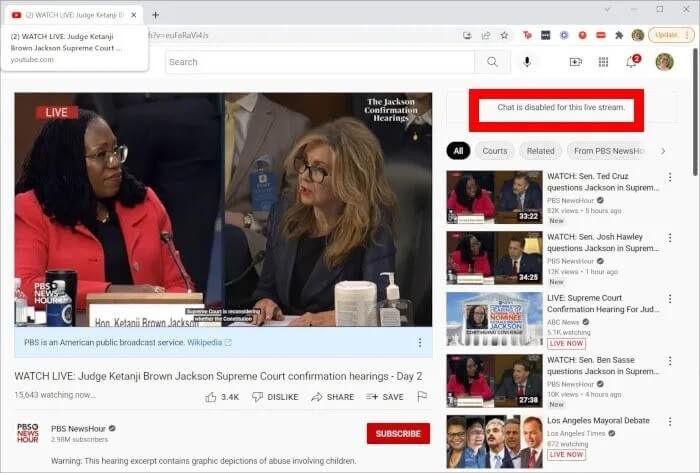This screenshot has width=700, height=473.
Task: Open the YouTube apps grid icon
Action: (603, 62)
